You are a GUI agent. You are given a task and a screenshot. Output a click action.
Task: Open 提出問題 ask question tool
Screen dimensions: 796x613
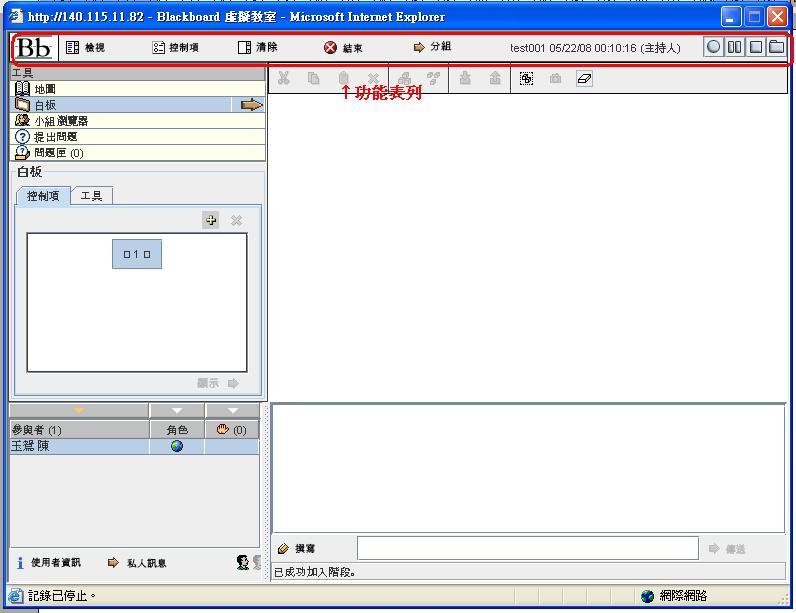pyautogui.click(x=55, y=137)
